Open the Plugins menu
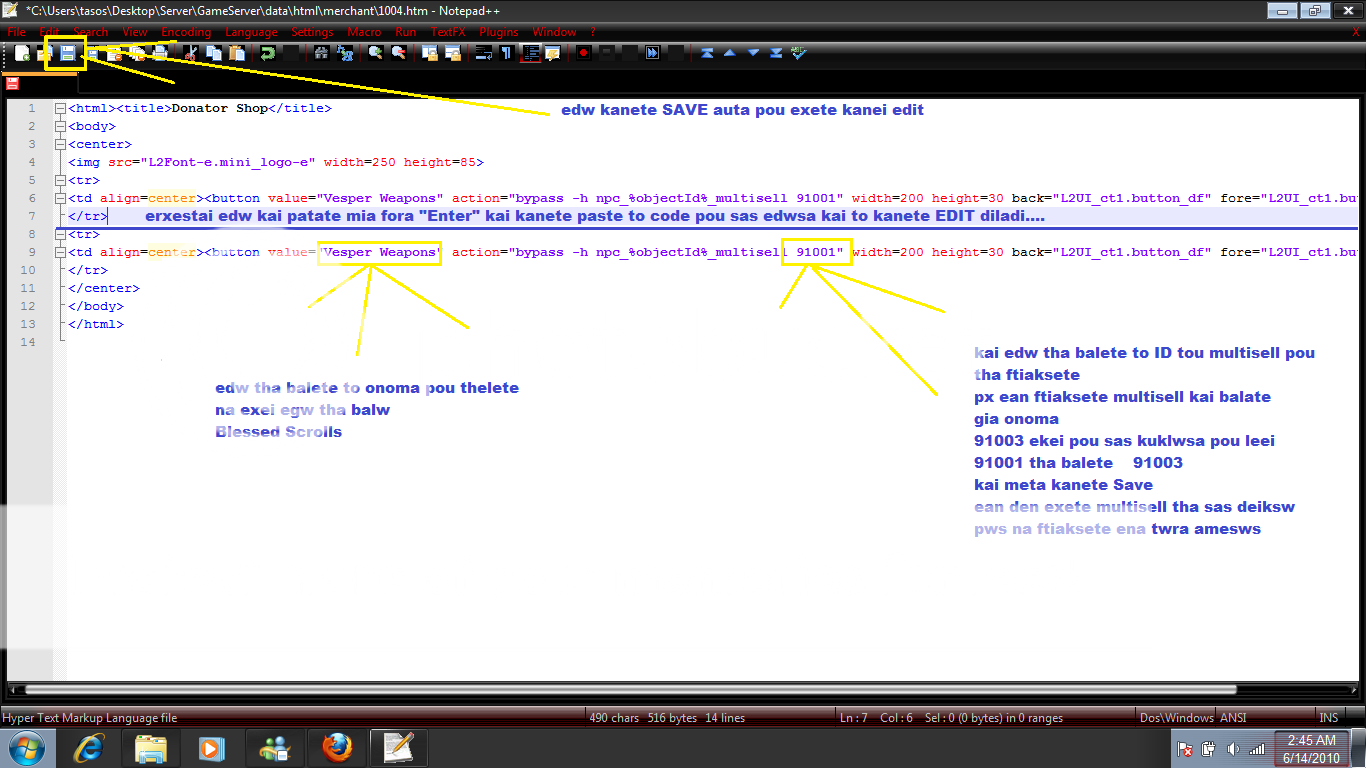The height and width of the screenshot is (768, 1366). point(499,32)
